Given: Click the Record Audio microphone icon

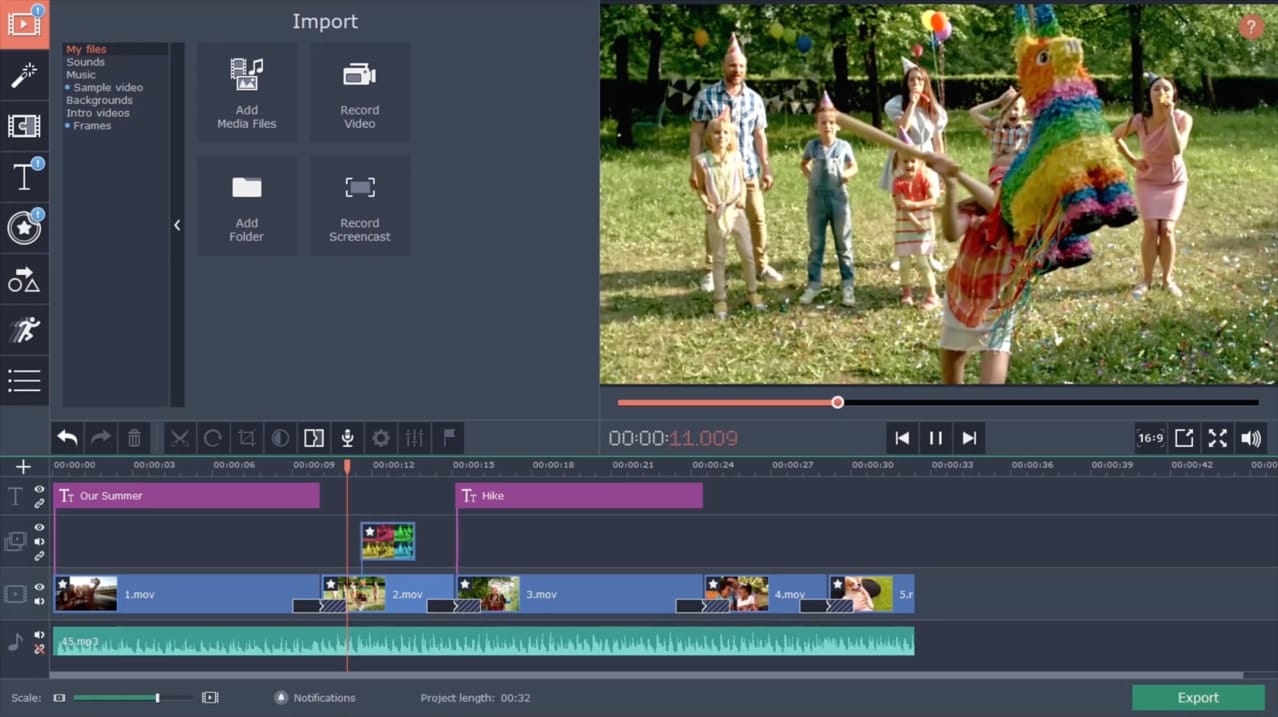Looking at the screenshot, I should coord(346,437).
